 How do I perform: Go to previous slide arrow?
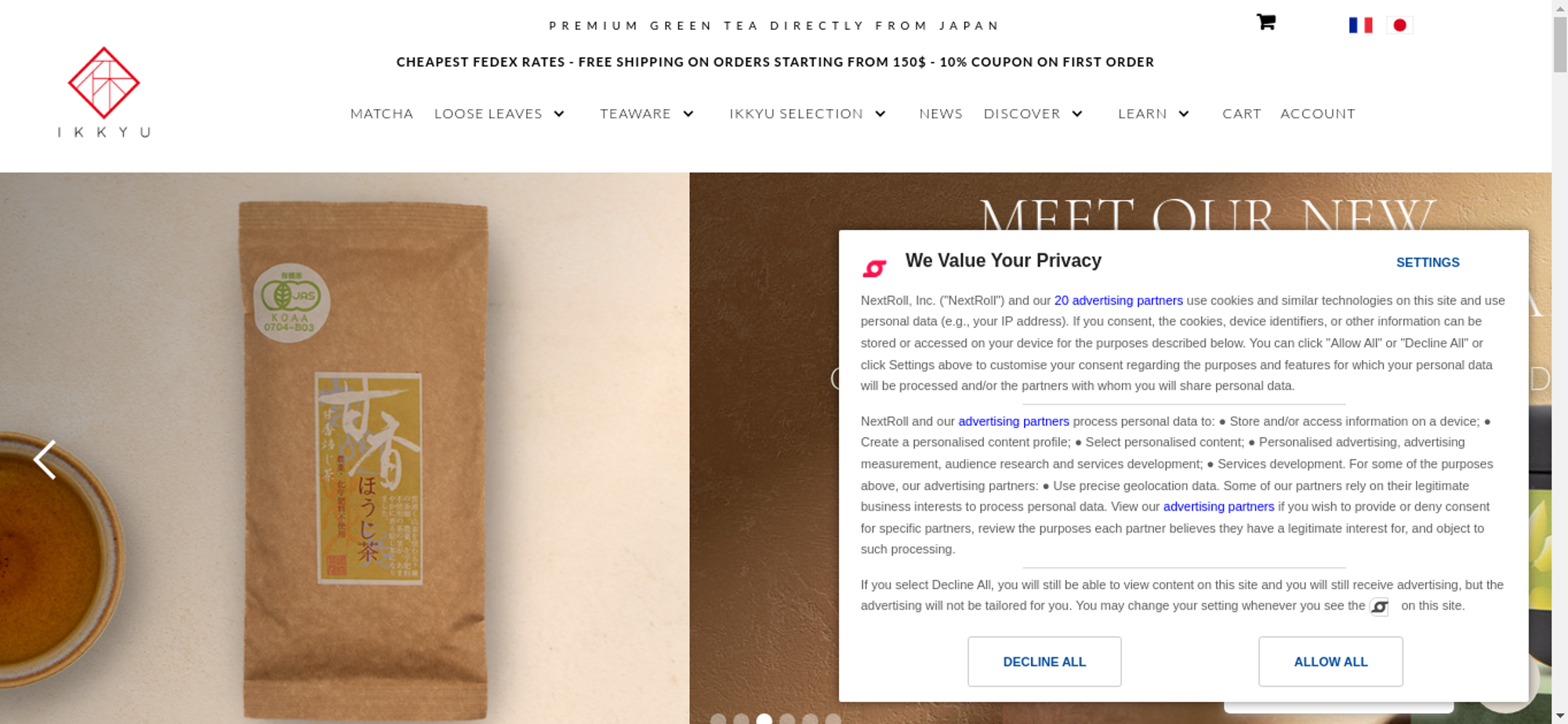[45, 459]
